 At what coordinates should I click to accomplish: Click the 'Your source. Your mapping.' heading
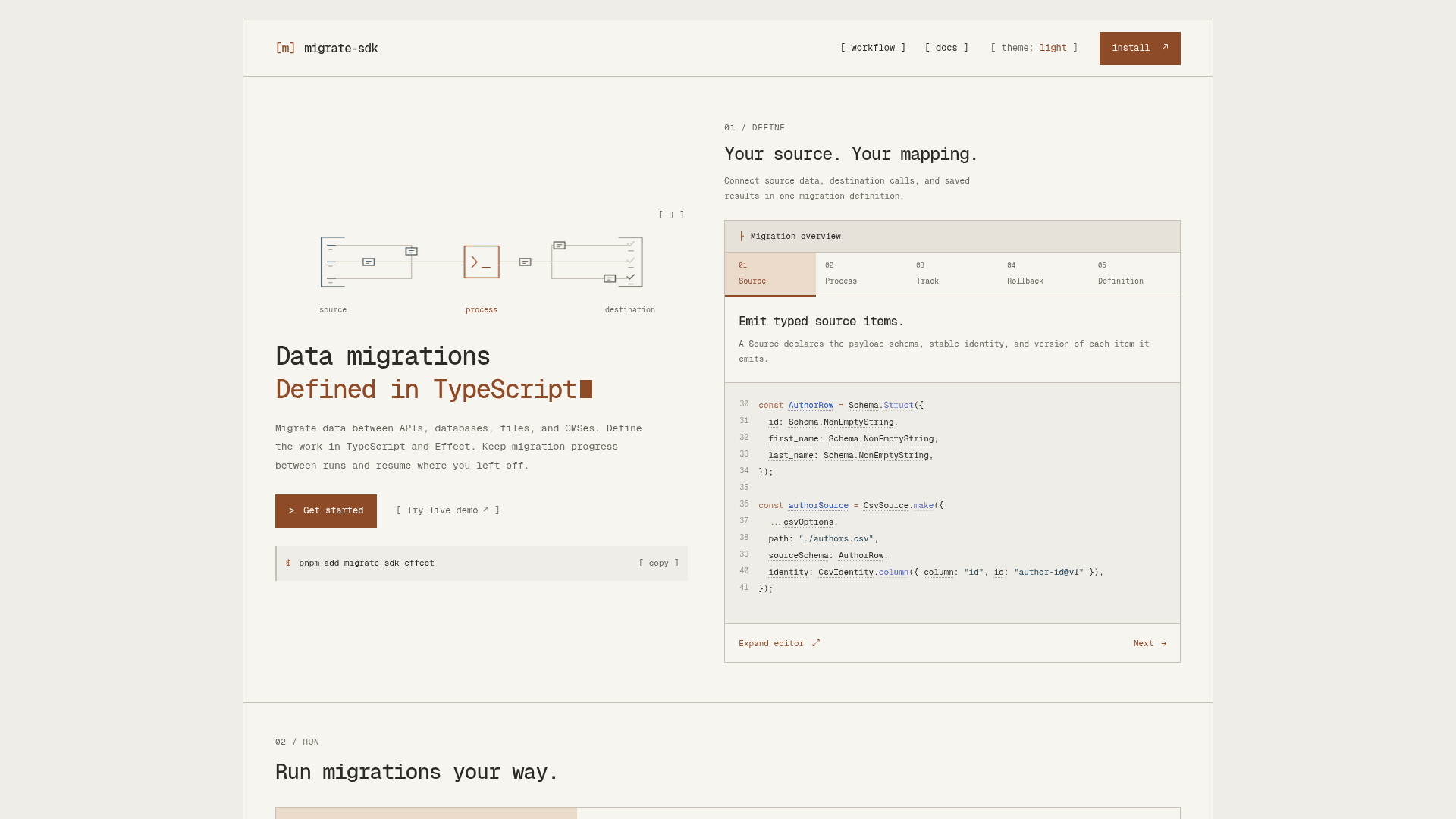[851, 155]
